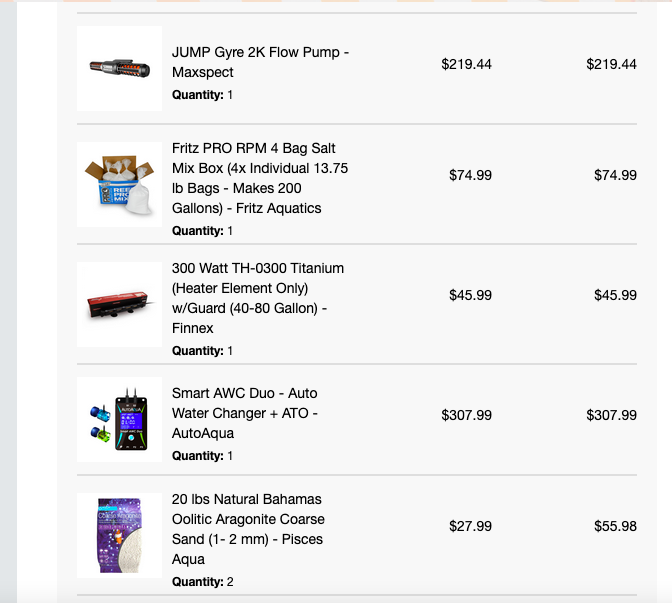672x603 pixels.
Task: Open the Pisces Aqua aragonite sand image
Action: tap(120, 535)
